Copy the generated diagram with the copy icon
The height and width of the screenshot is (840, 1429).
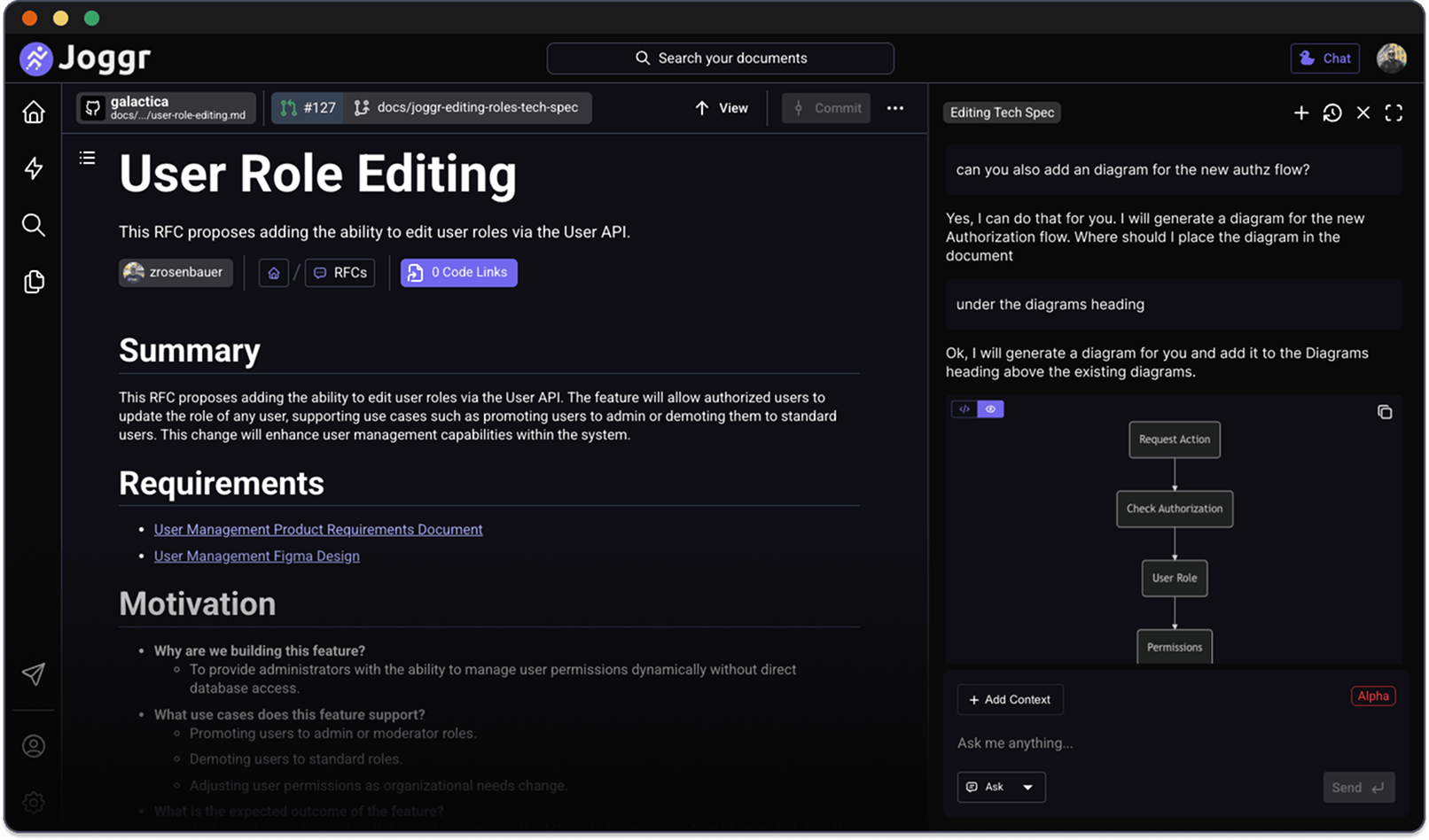click(1385, 412)
